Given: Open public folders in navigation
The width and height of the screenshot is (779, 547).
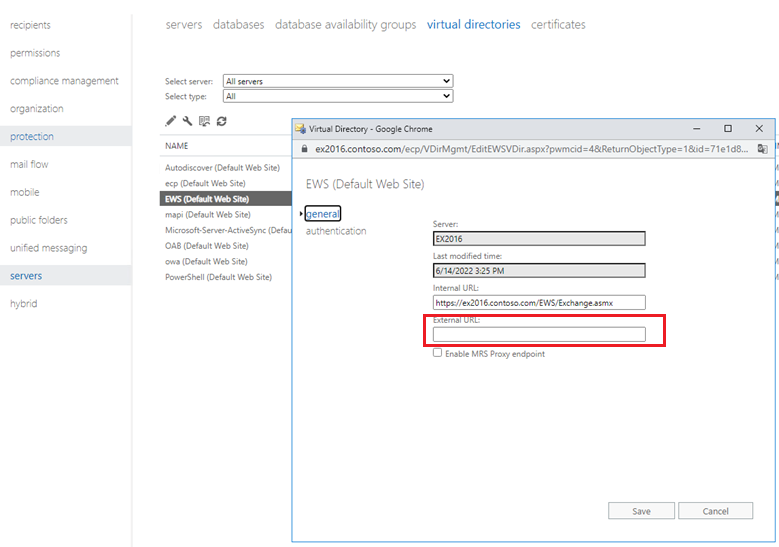Looking at the screenshot, I should coord(39,220).
